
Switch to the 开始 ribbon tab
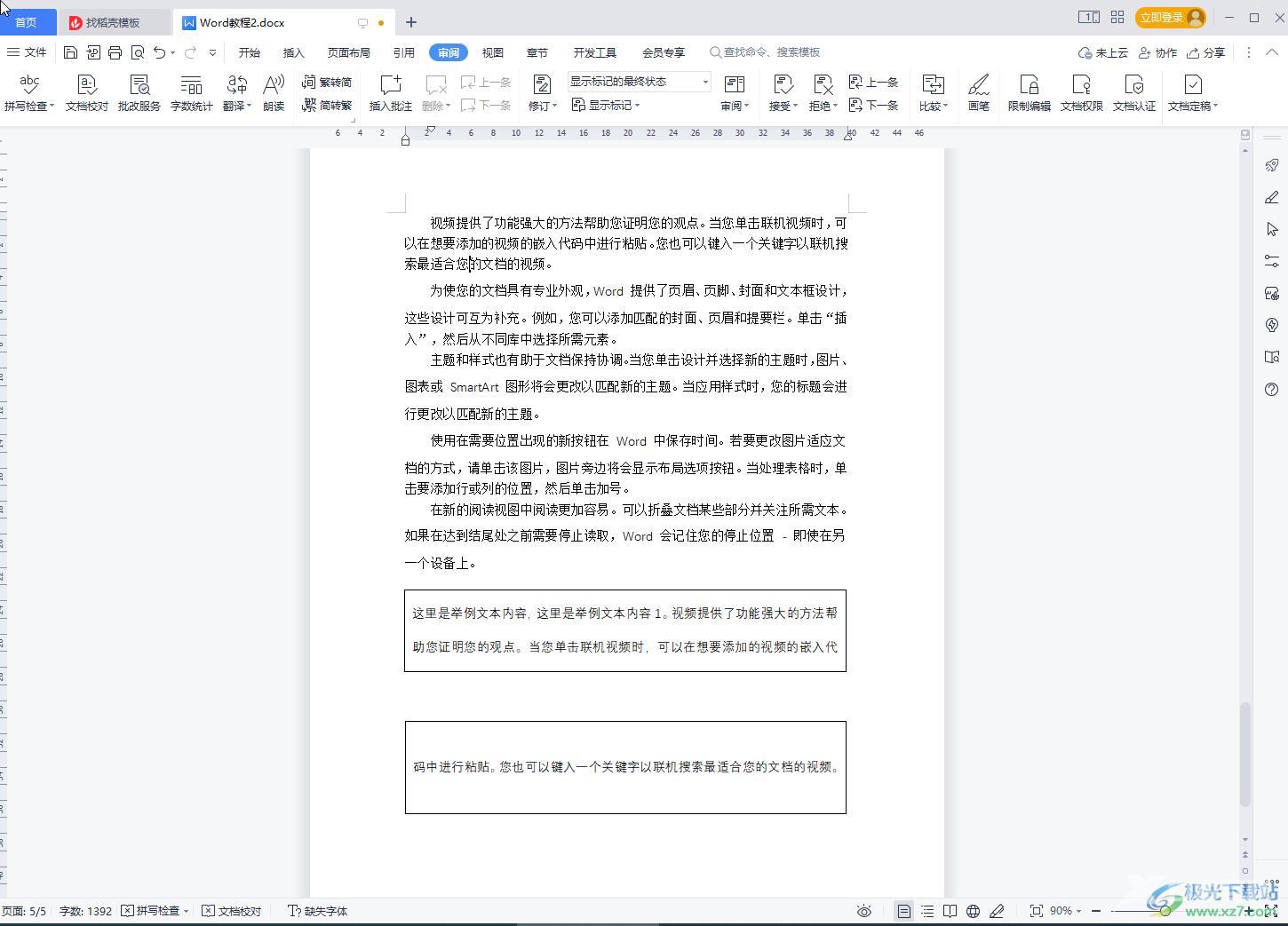pyautogui.click(x=250, y=52)
